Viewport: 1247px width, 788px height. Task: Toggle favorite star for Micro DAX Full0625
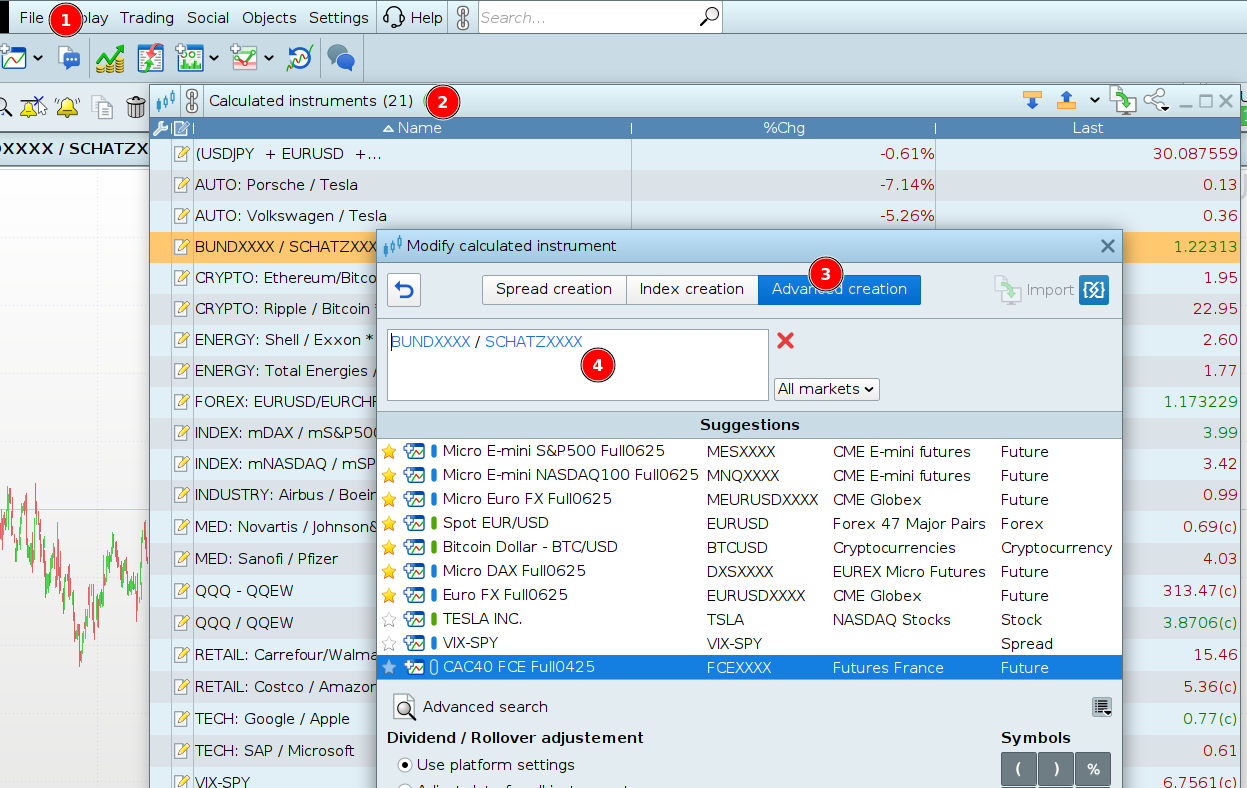tap(389, 572)
